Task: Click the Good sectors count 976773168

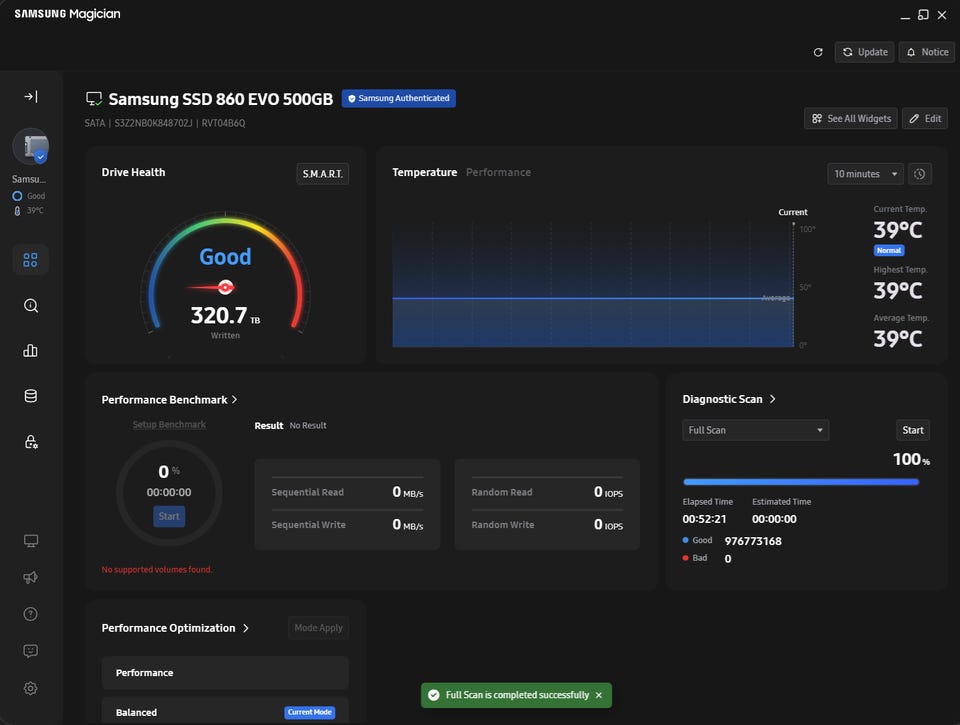Action: tap(753, 541)
